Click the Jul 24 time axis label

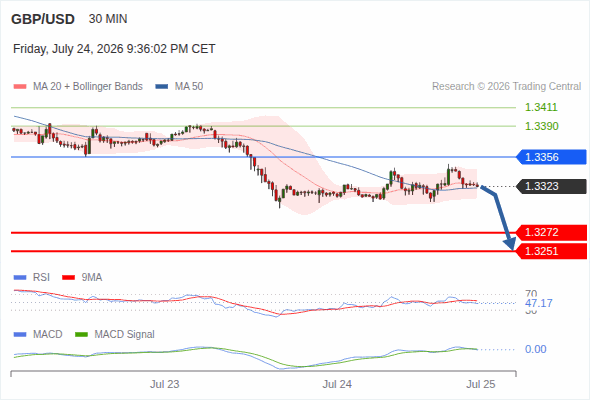[337, 384]
